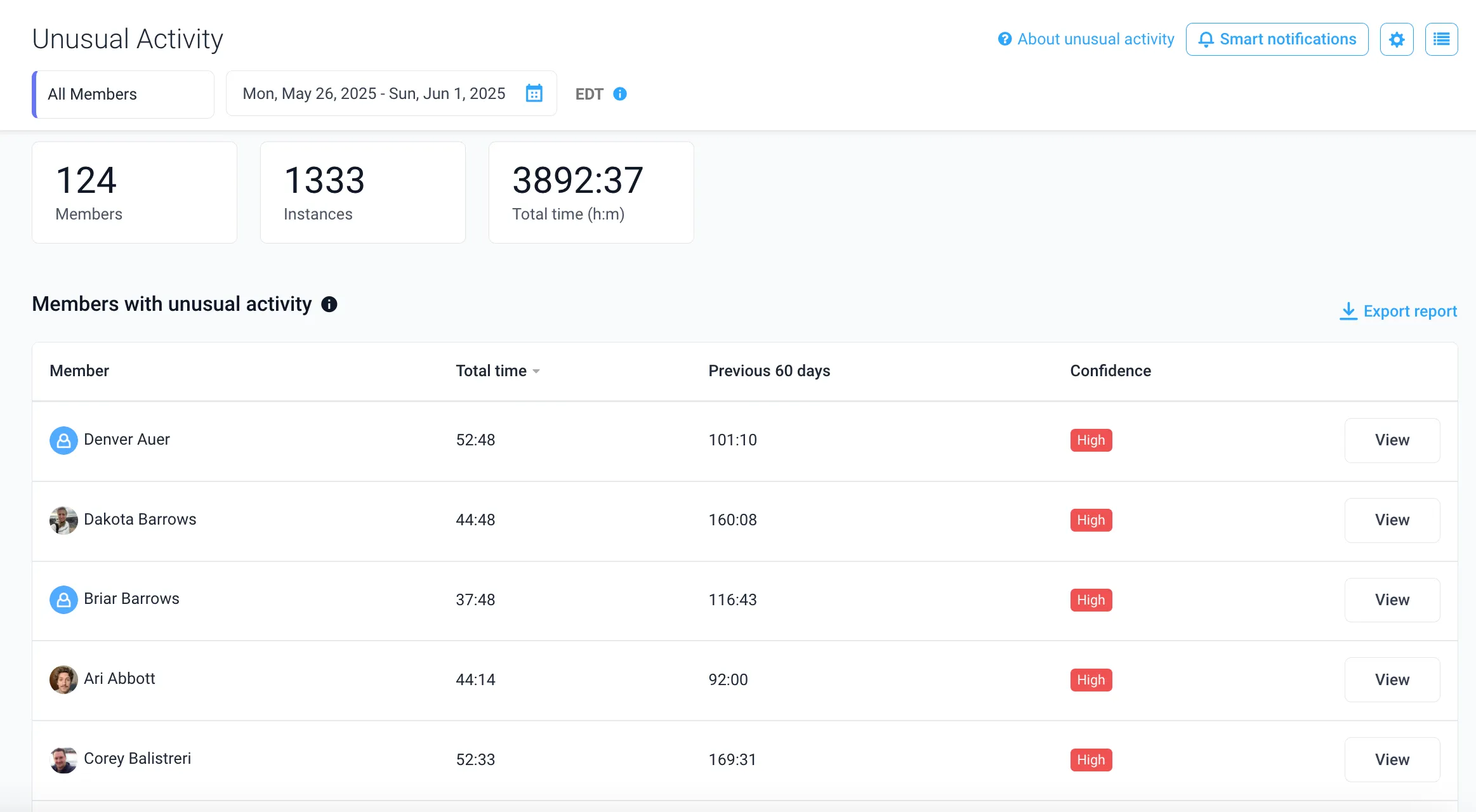Click Briar Barrows' avatar icon
Screen dimensions: 1476x812
pos(63,599)
